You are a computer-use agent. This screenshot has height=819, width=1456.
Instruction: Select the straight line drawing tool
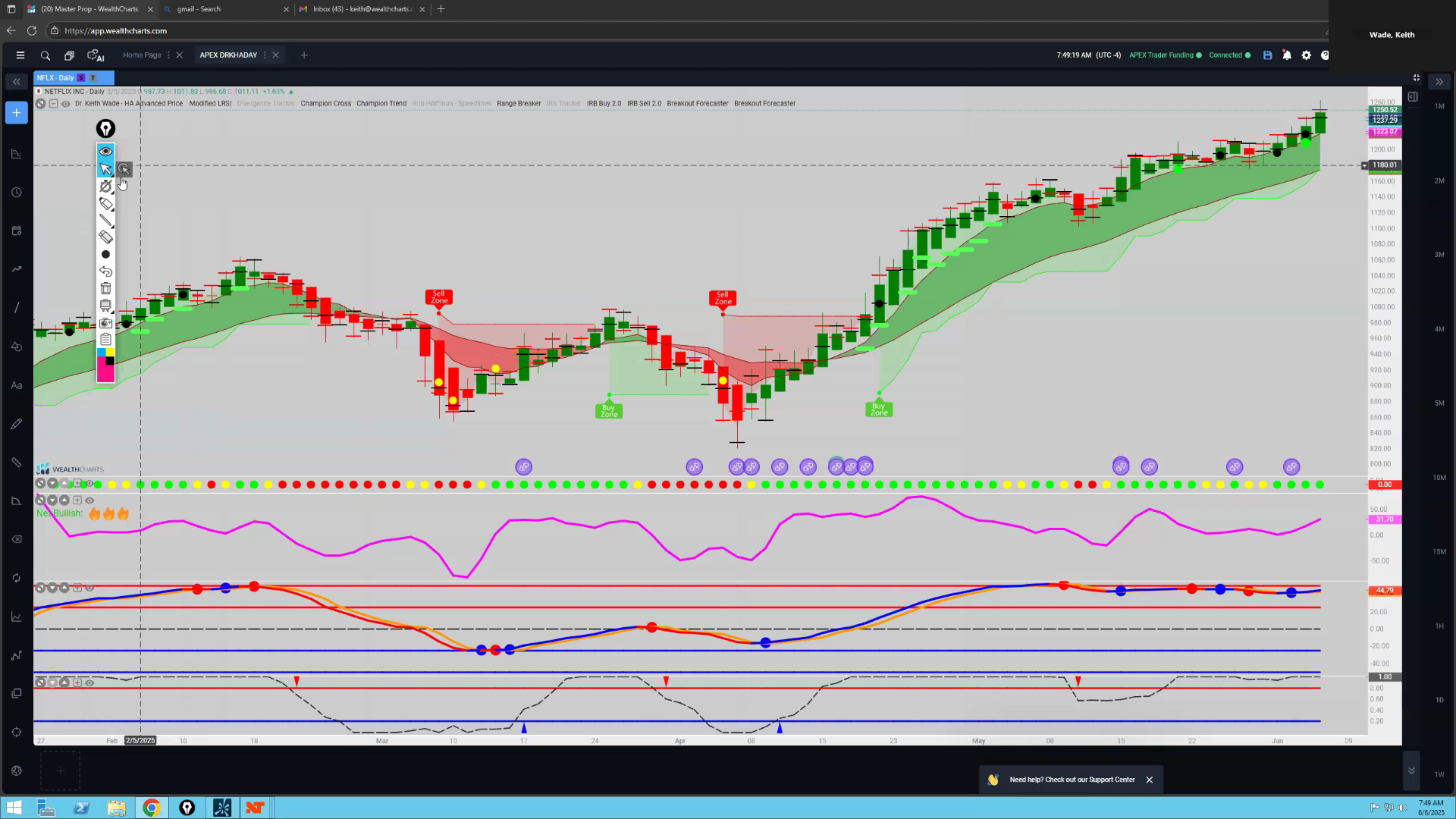coord(105,220)
